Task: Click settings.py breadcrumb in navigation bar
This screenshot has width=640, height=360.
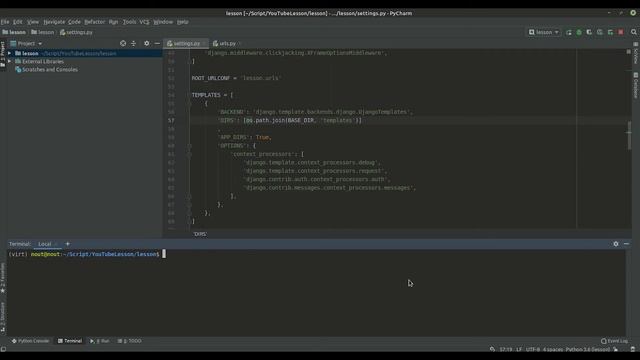Action: coord(76,32)
